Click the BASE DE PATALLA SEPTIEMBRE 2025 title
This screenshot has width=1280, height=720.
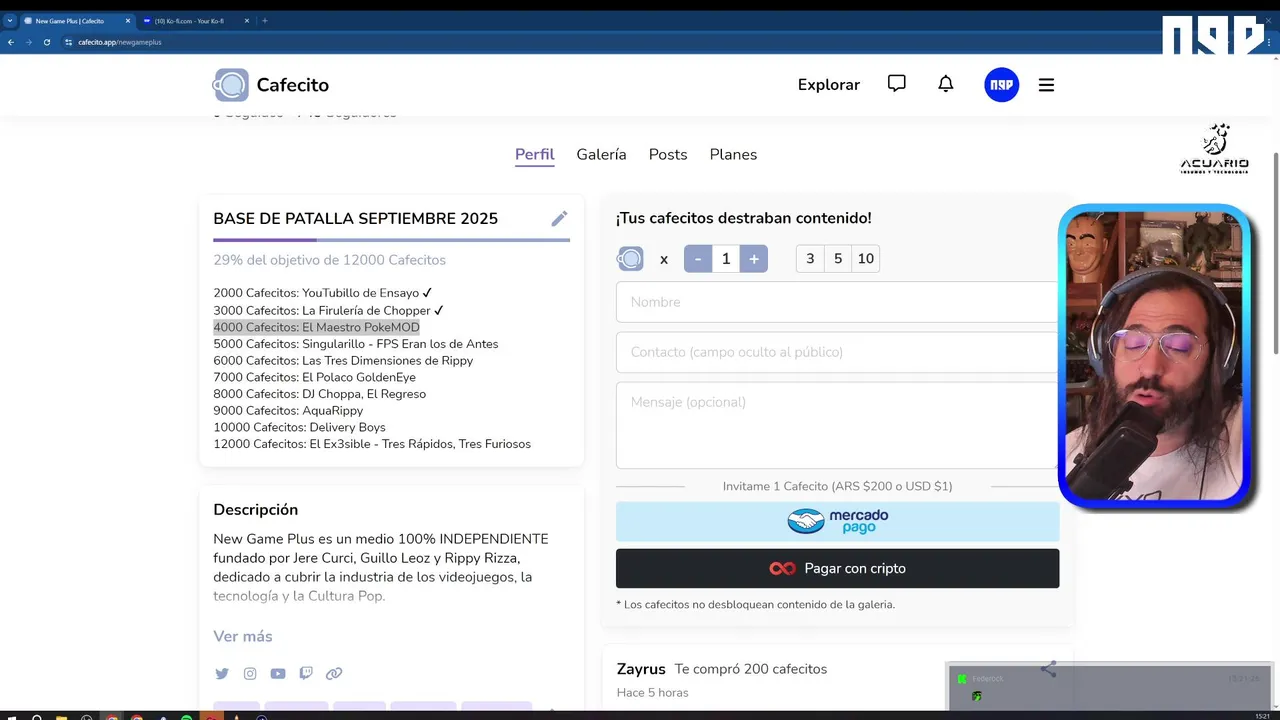pyautogui.click(x=355, y=218)
